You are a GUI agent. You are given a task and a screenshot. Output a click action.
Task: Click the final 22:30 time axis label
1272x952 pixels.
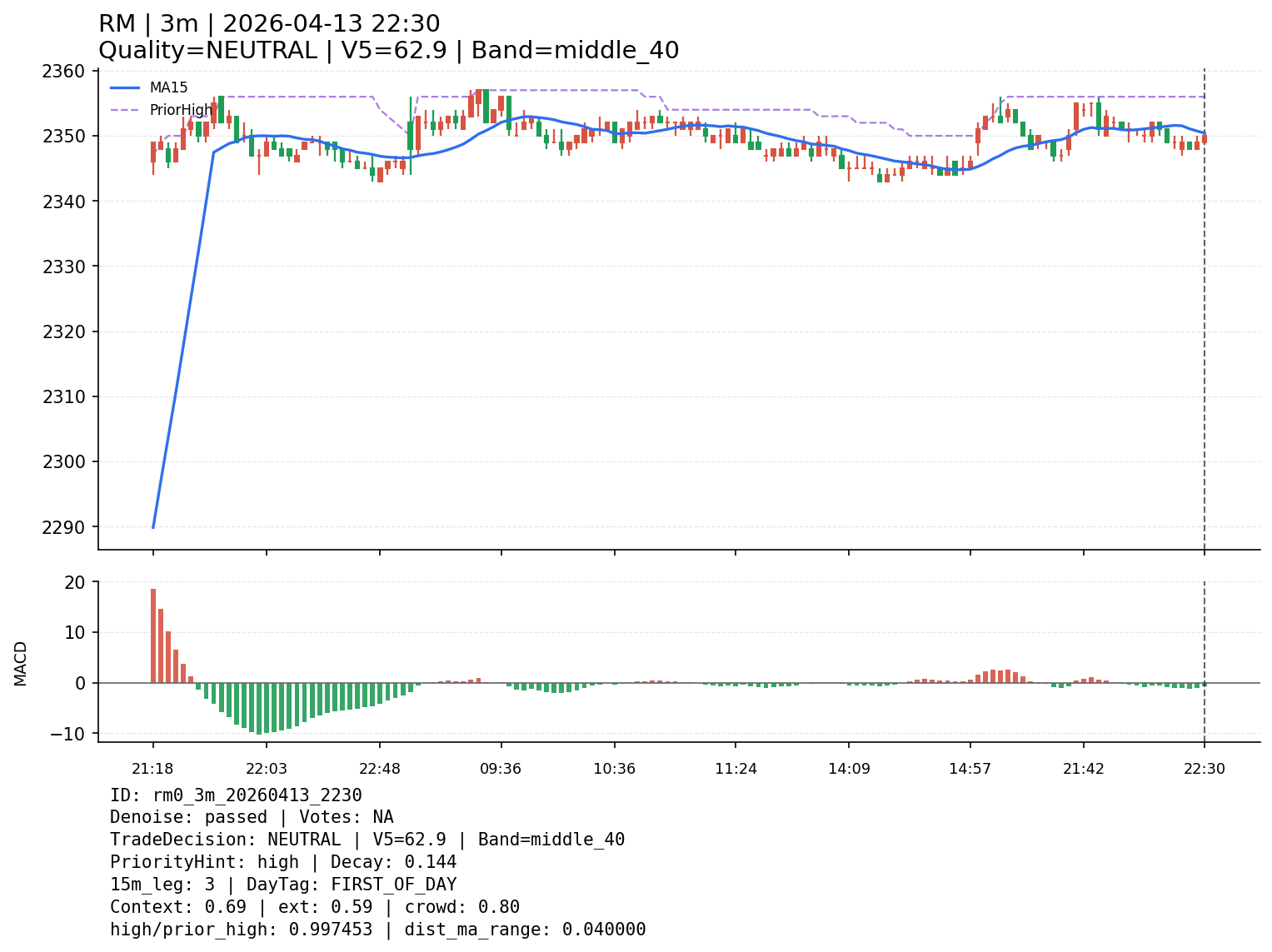point(1204,769)
